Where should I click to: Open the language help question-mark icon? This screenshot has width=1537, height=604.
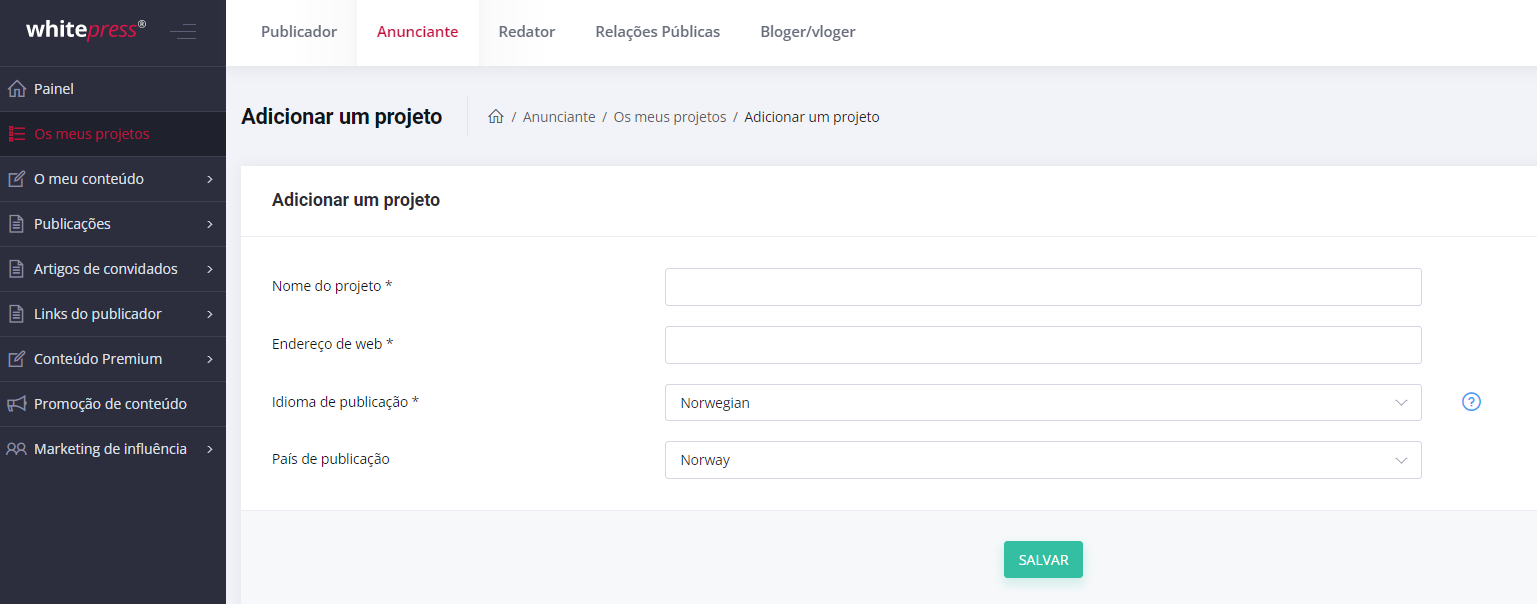click(x=1471, y=402)
